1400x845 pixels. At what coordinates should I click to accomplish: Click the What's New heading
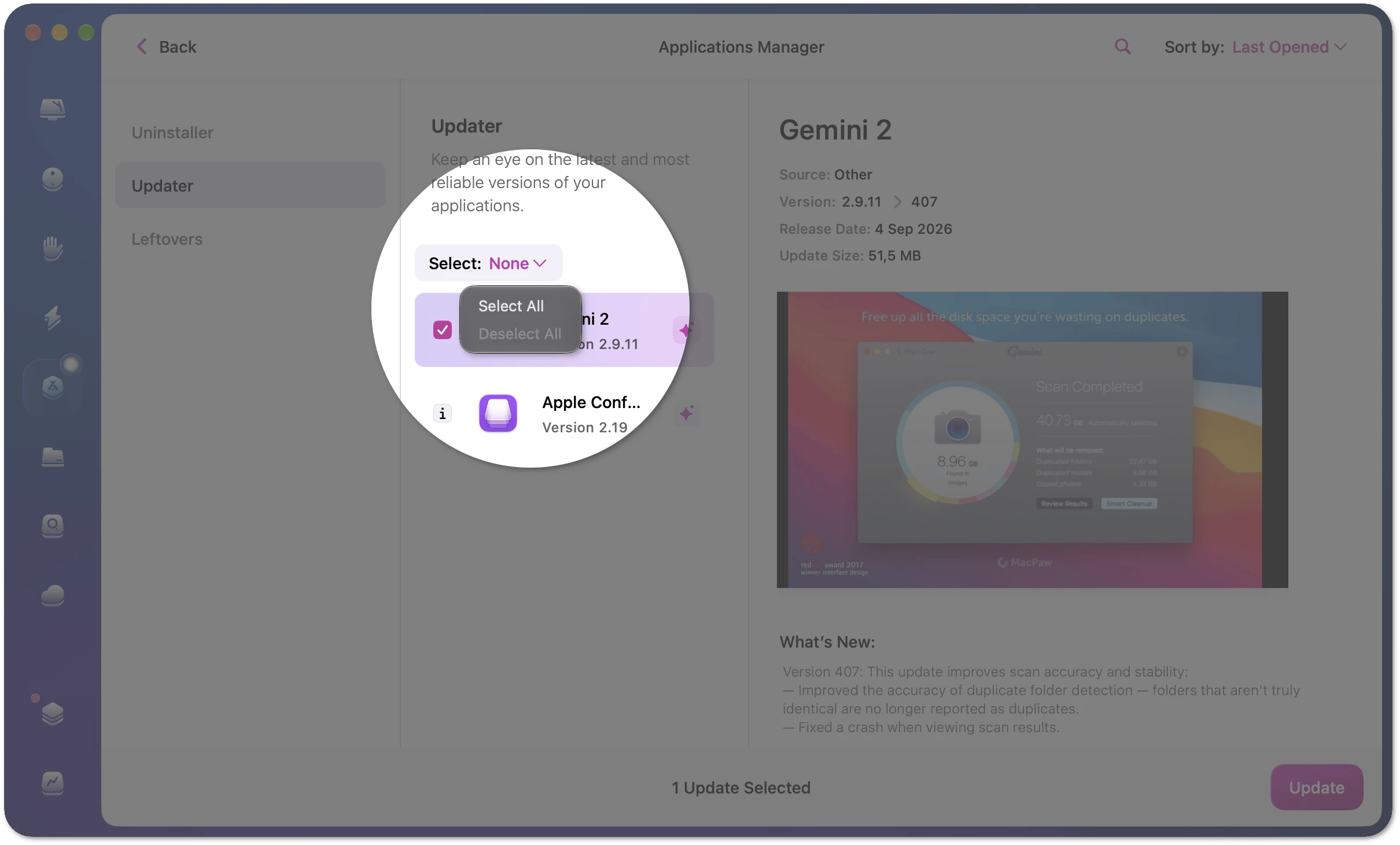click(x=827, y=642)
